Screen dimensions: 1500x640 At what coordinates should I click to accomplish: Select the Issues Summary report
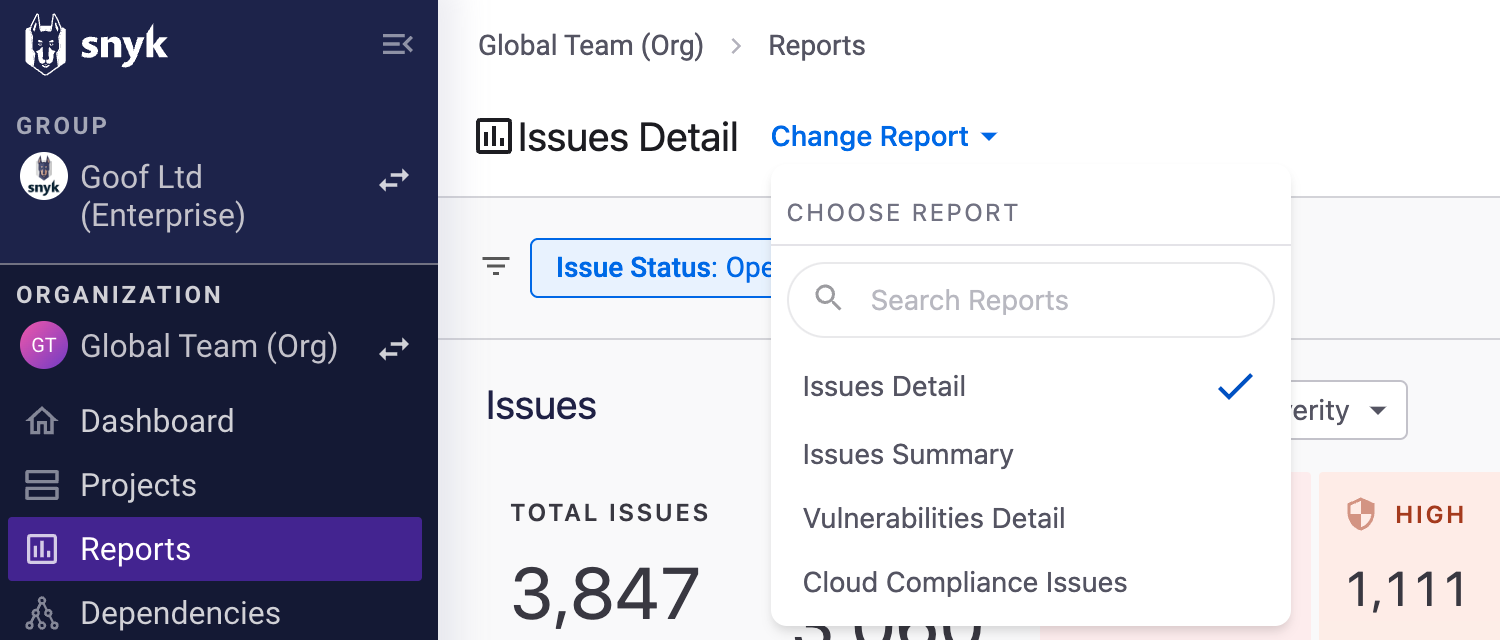coord(1031,455)
